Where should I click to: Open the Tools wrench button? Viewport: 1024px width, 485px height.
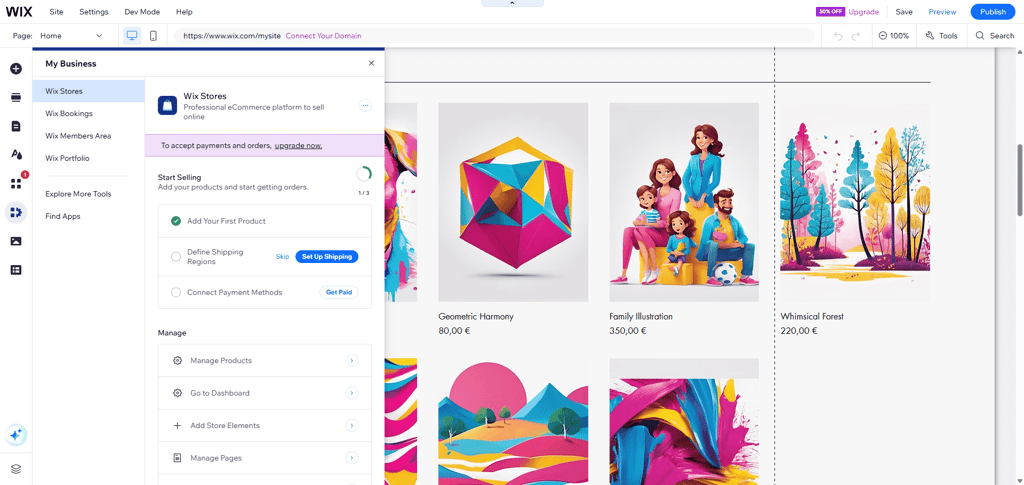(x=941, y=36)
